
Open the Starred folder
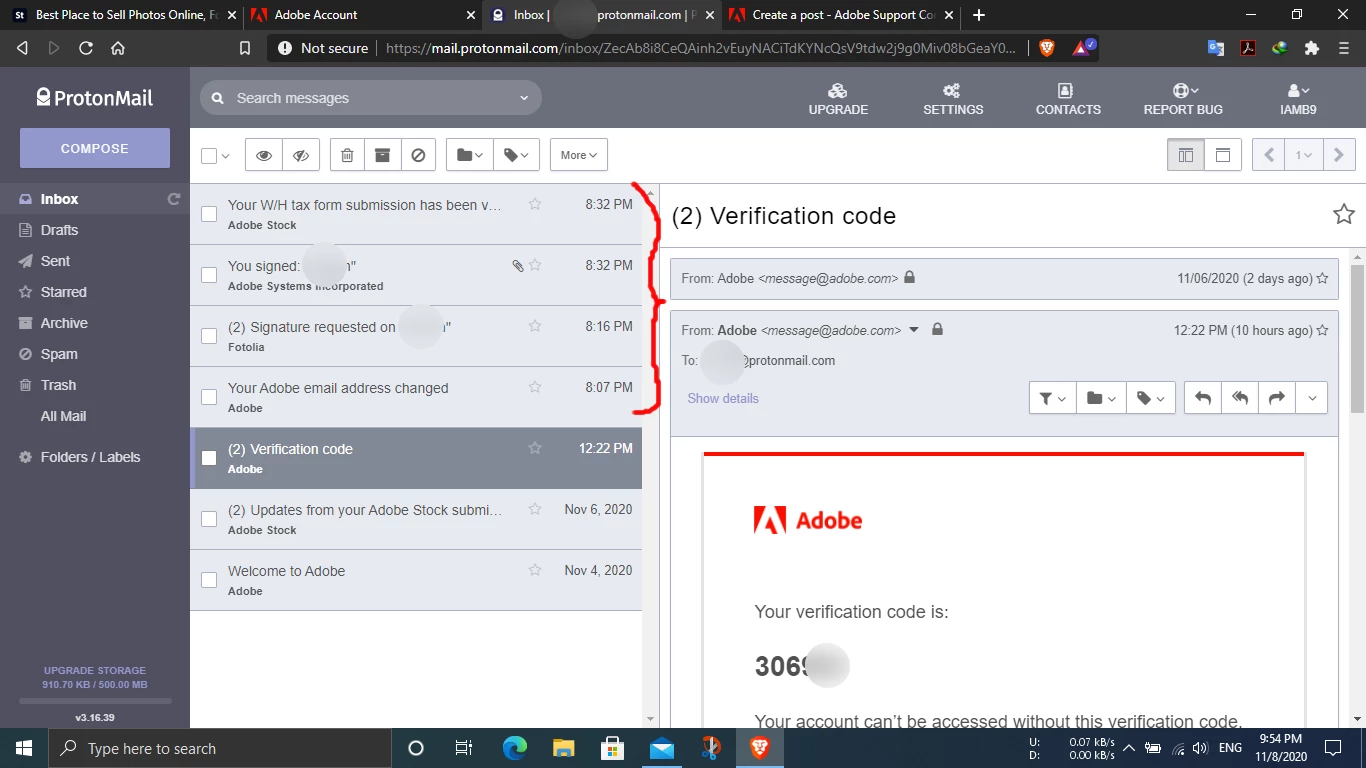63,292
